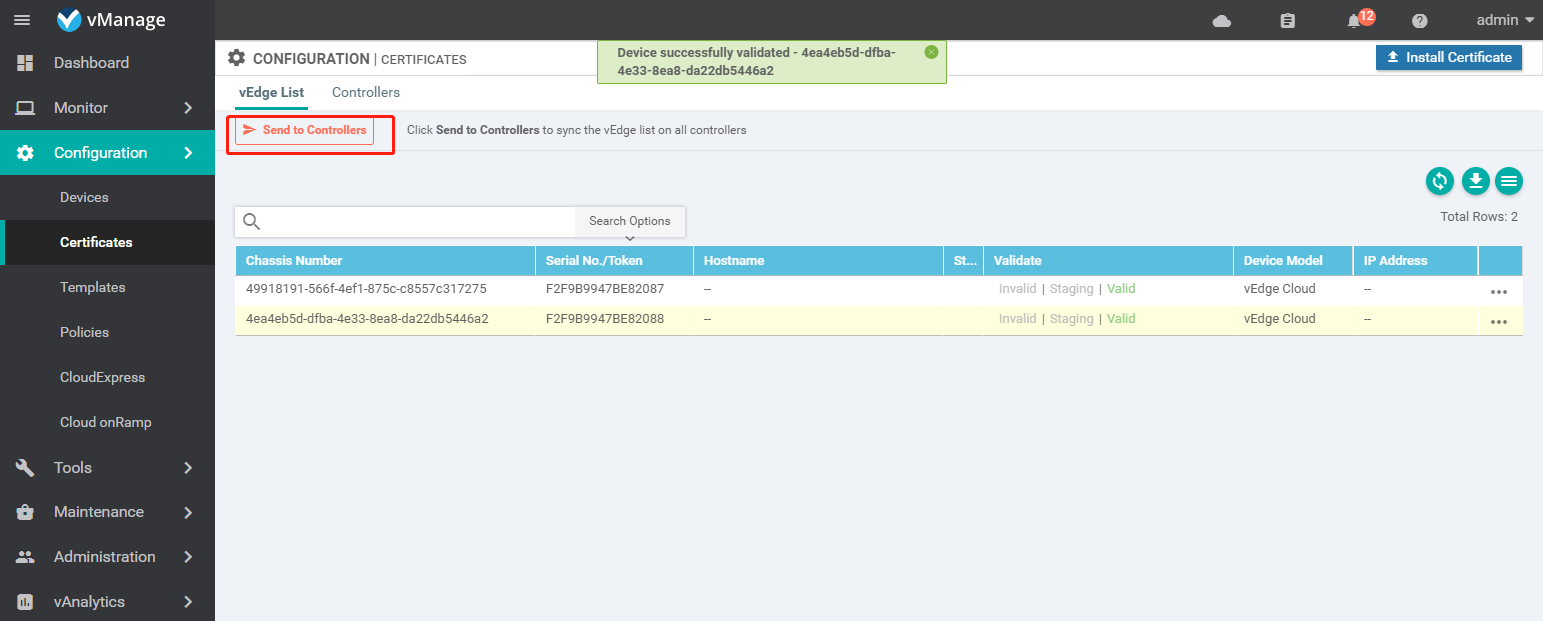
Task: Click serial number F2F9B9947BE82088
Action: click(x=605, y=319)
